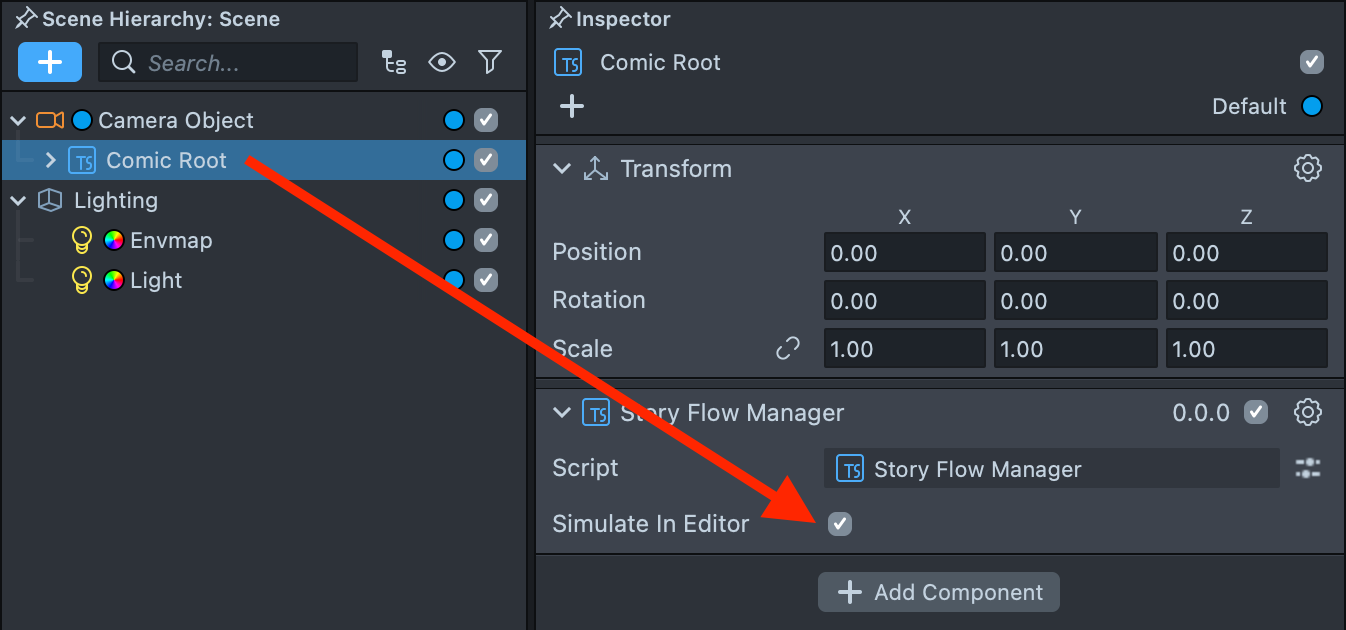The height and width of the screenshot is (630, 1346).
Task: Click the eye visibility filter icon
Action: (x=442, y=63)
